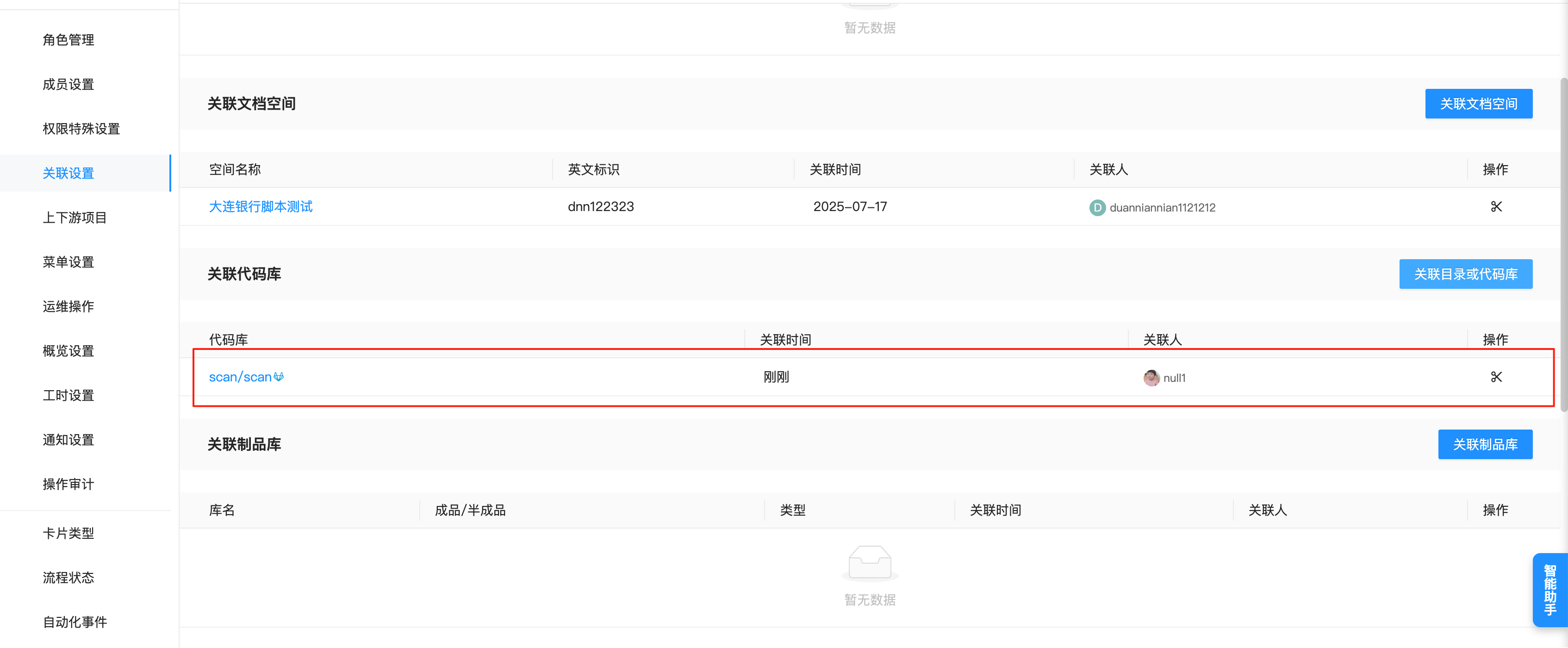This screenshot has height=648, width=1568.
Task: Click the GitLab icon beside scan/scan
Action: tap(279, 377)
